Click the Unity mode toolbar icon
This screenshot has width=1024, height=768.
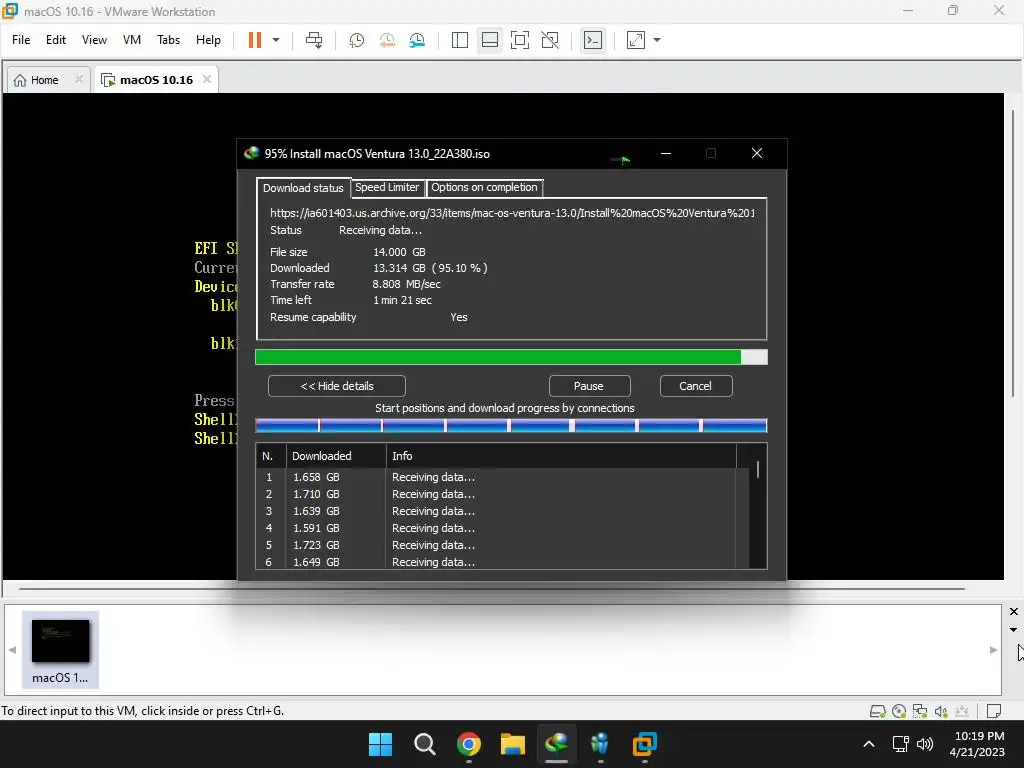(551, 40)
